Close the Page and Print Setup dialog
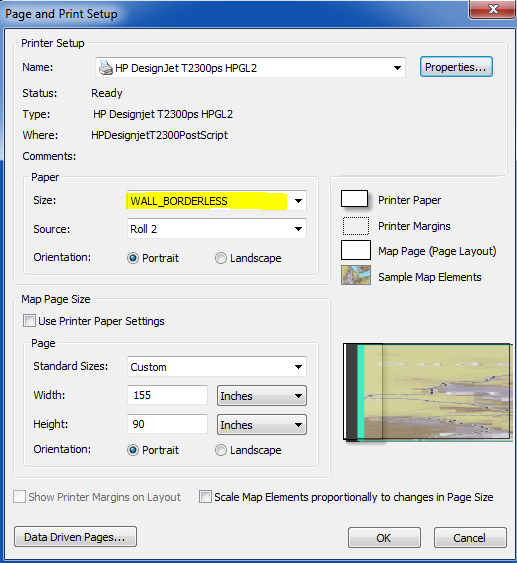The height and width of the screenshot is (563, 517). tap(493, 9)
